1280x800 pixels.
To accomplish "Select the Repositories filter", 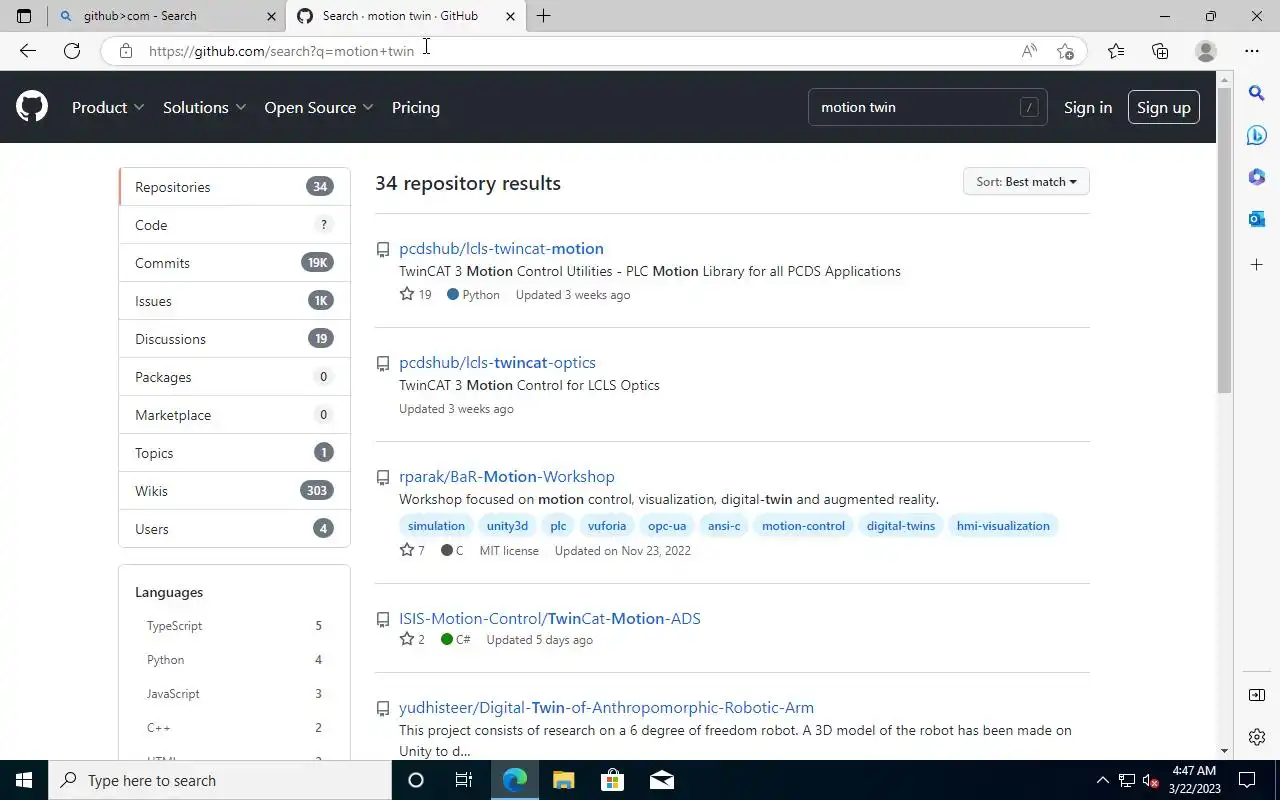I will [x=234, y=187].
